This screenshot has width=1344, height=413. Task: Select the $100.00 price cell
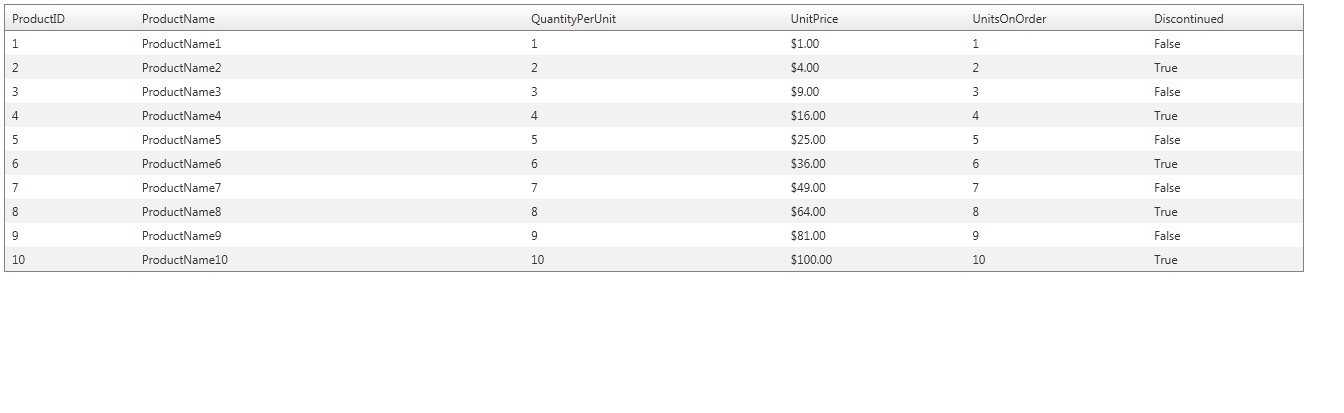[810, 260]
